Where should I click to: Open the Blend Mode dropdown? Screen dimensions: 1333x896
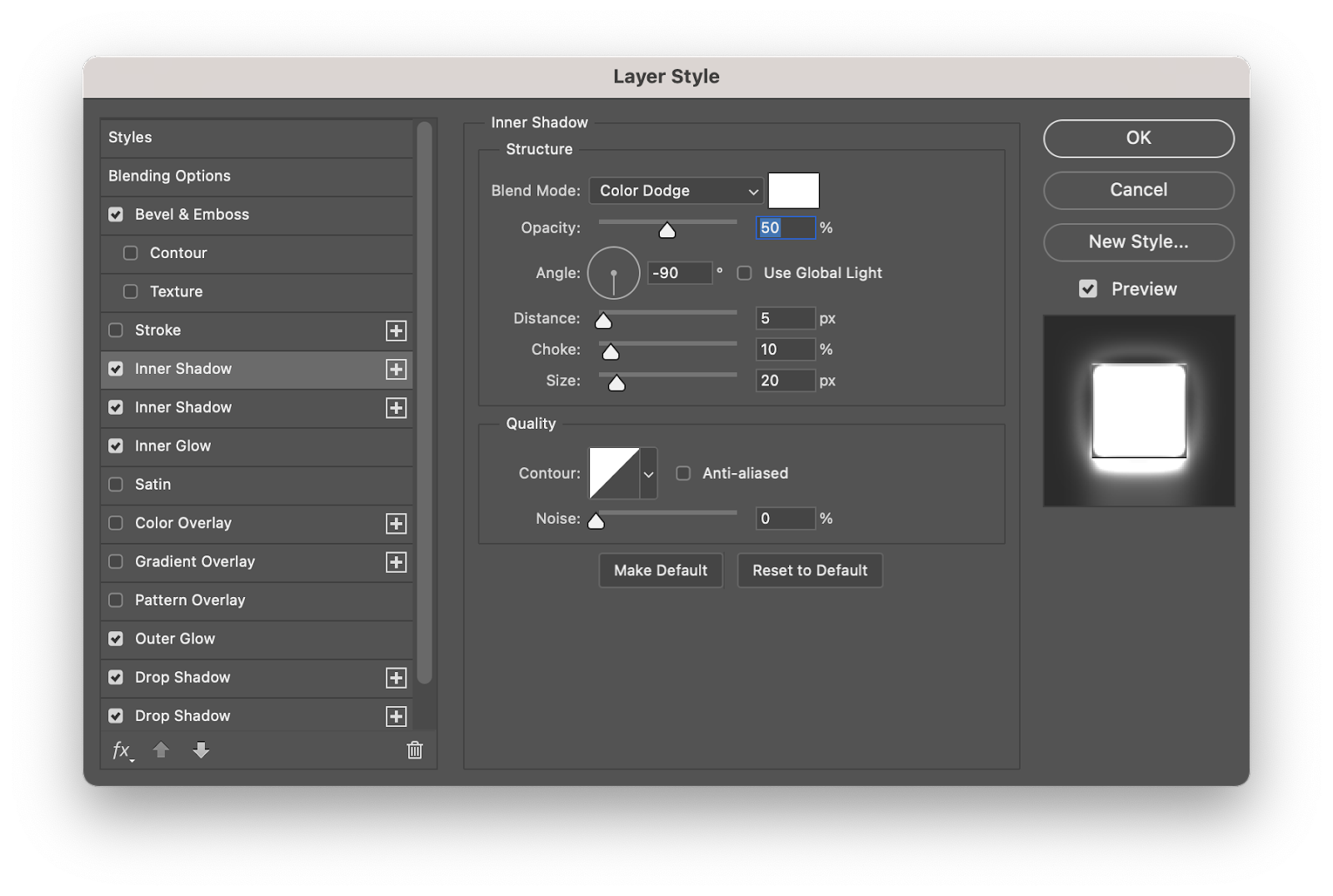tap(676, 191)
